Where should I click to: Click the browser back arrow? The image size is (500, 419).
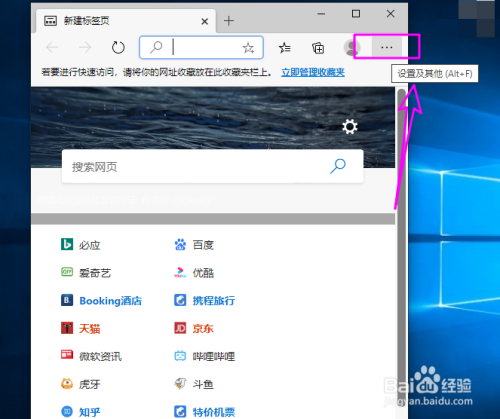pos(52,47)
